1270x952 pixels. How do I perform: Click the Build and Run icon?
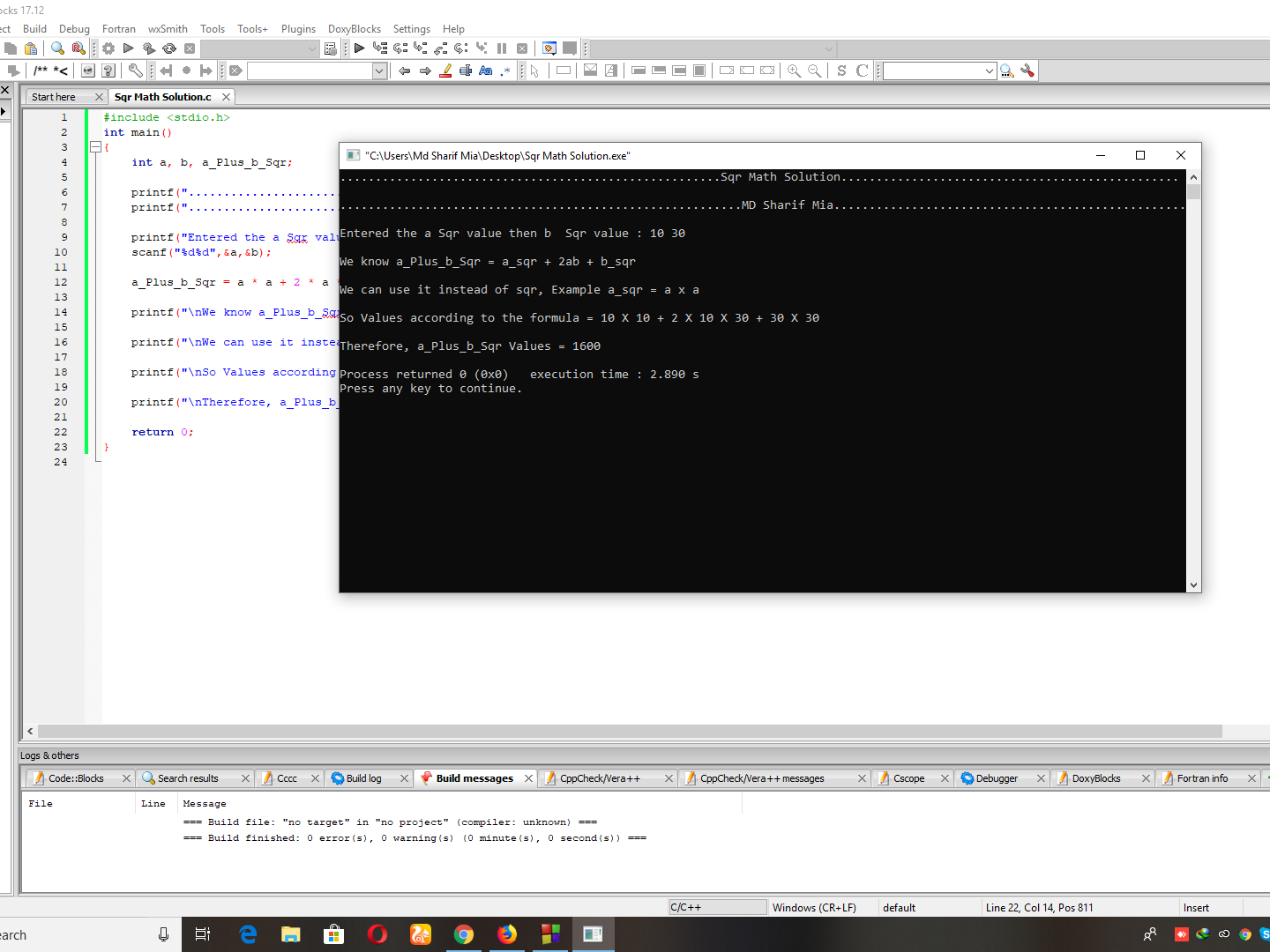(148, 48)
